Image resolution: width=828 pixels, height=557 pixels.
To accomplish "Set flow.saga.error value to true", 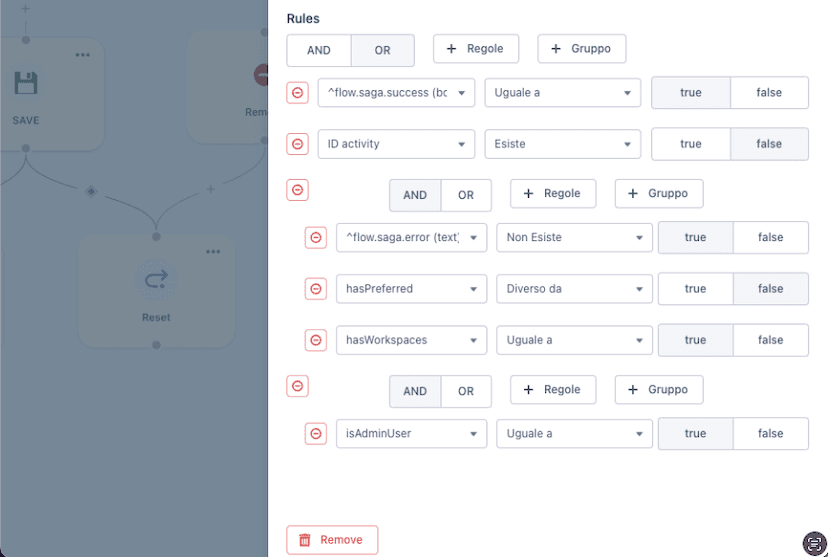I will [695, 238].
